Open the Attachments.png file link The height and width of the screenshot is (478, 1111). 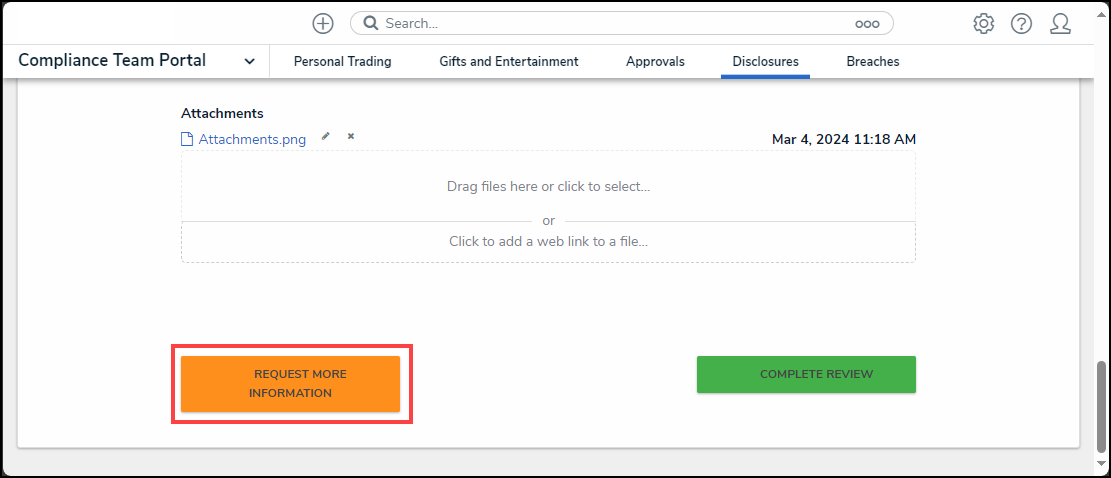(x=252, y=139)
